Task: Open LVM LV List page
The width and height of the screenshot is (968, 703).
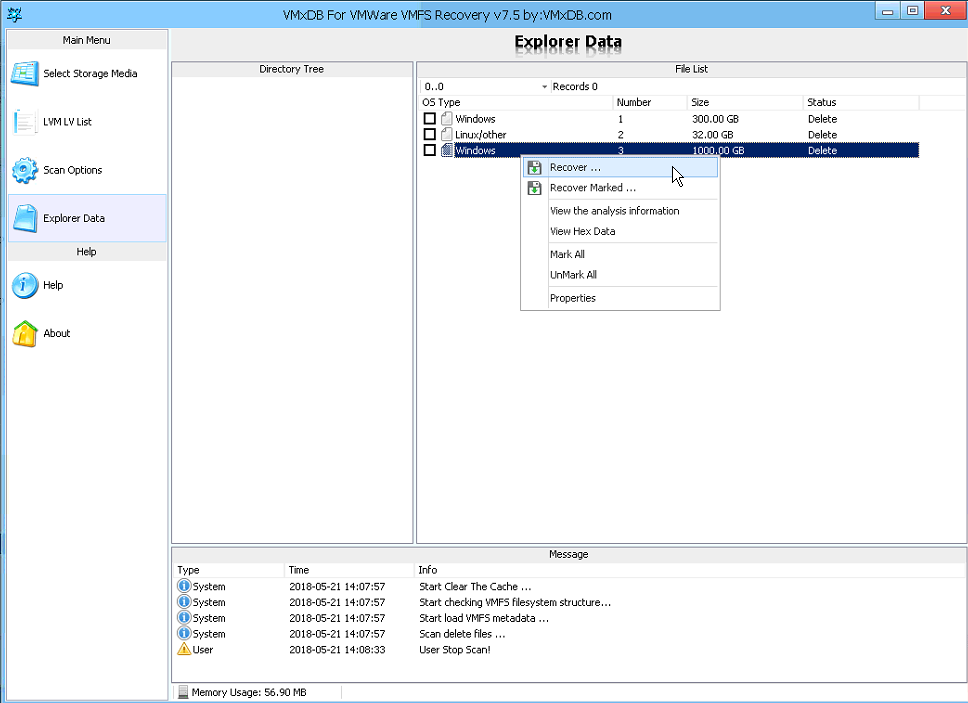Action: (x=87, y=122)
